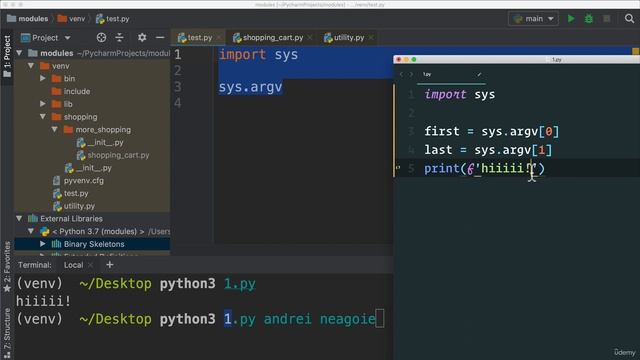This screenshot has height=360, width=640.
Task: Open Project panel settings gear
Action: 142,38
